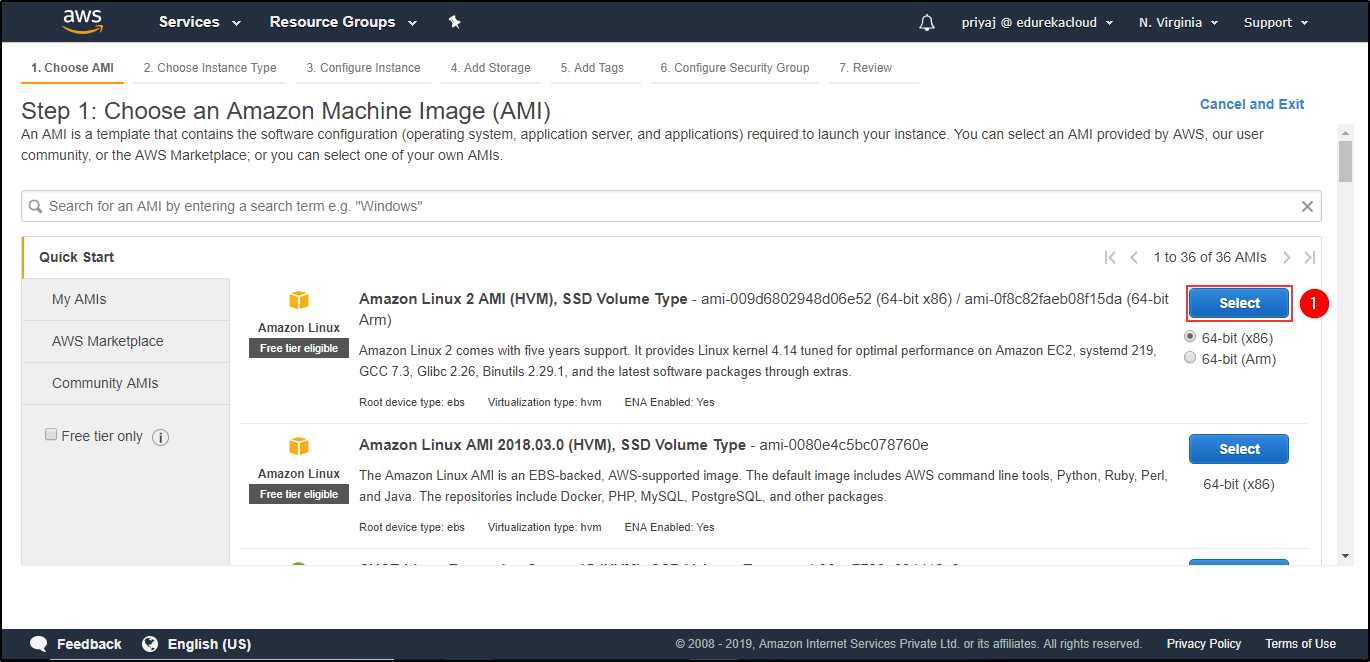Viewport: 1370px width, 662px height.
Task: Click in the AMI search field
Action: (671, 206)
